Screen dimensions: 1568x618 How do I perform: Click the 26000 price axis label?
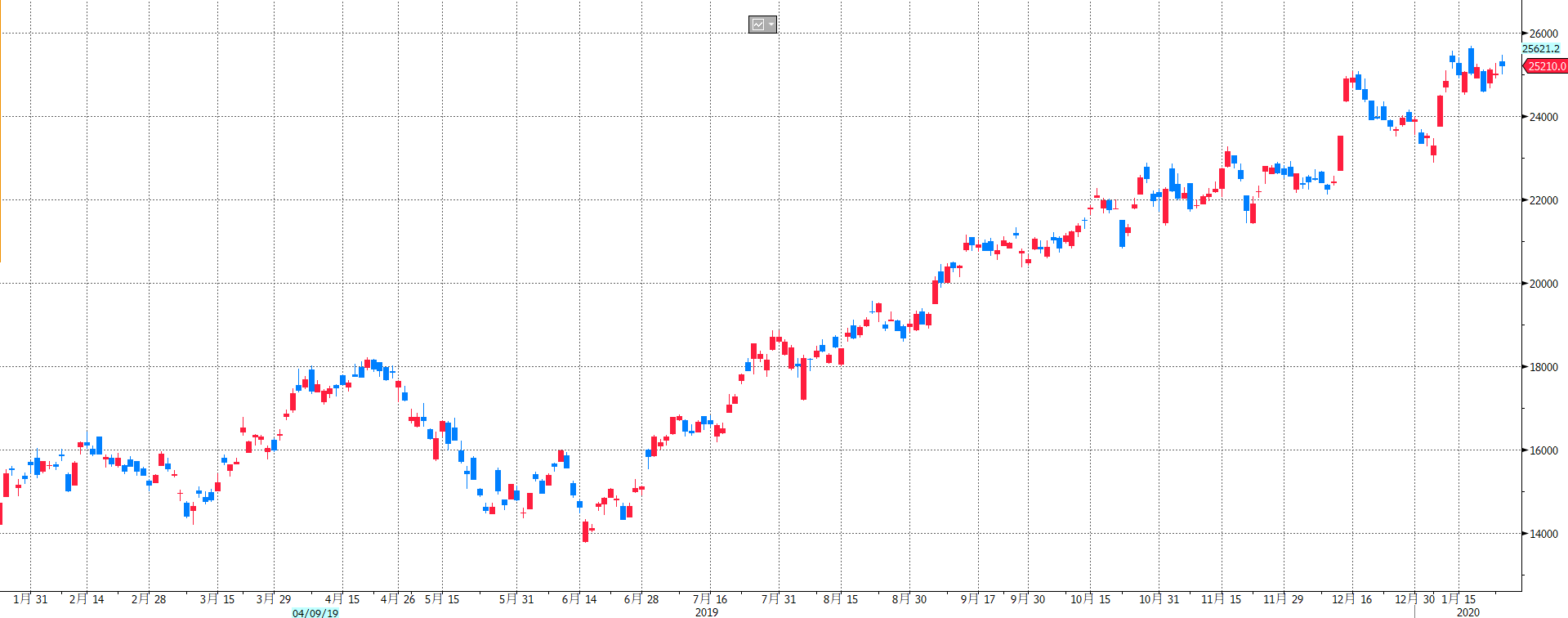pos(1543,34)
